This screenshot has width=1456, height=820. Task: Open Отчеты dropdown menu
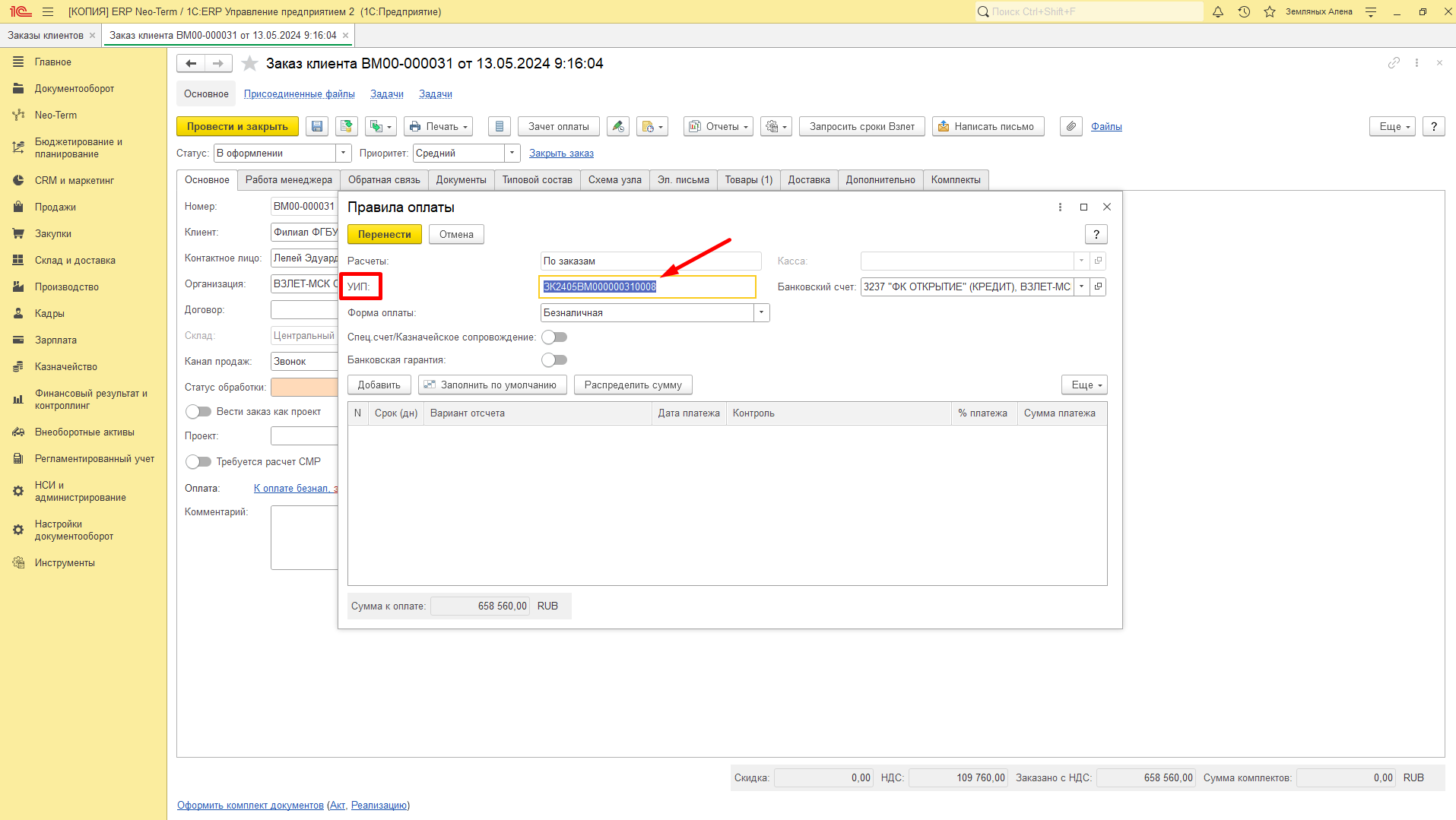pyautogui.click(x=718, y=127)
